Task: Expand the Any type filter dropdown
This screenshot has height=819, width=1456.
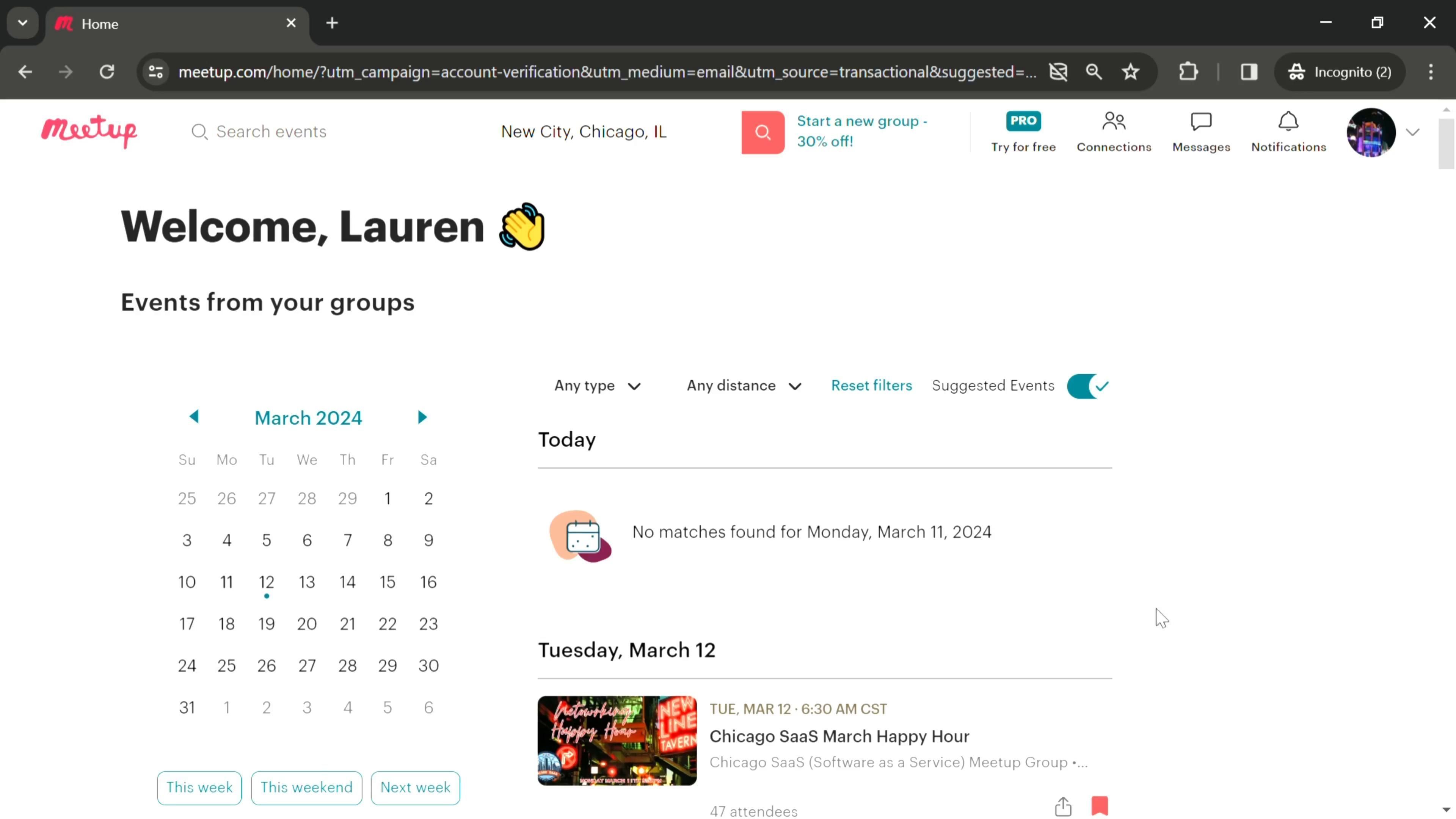Action: (597, 386)
